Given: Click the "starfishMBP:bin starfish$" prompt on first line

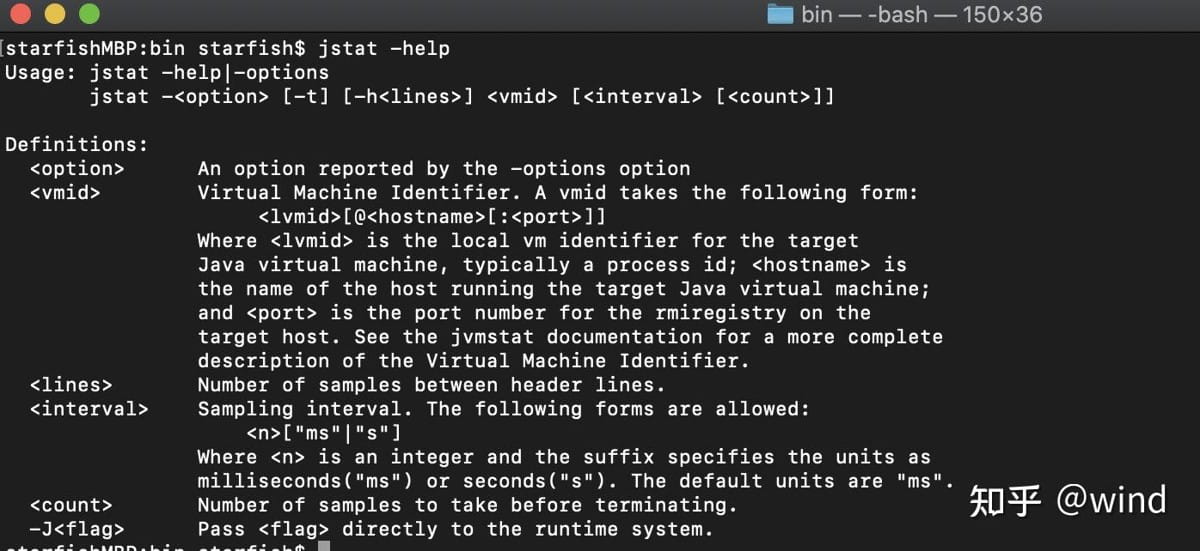Looking at the screenshot, I should [x=156, y=48].
